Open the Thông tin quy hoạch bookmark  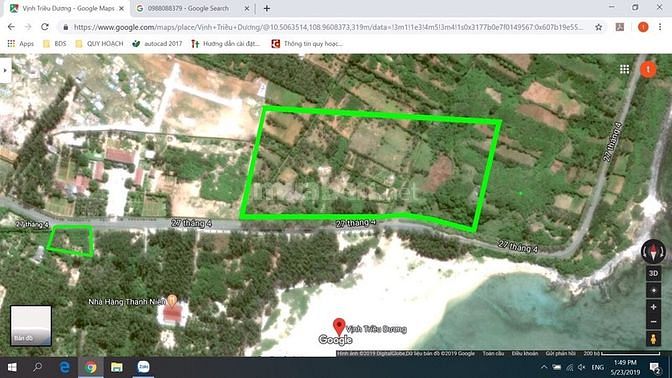307,43
